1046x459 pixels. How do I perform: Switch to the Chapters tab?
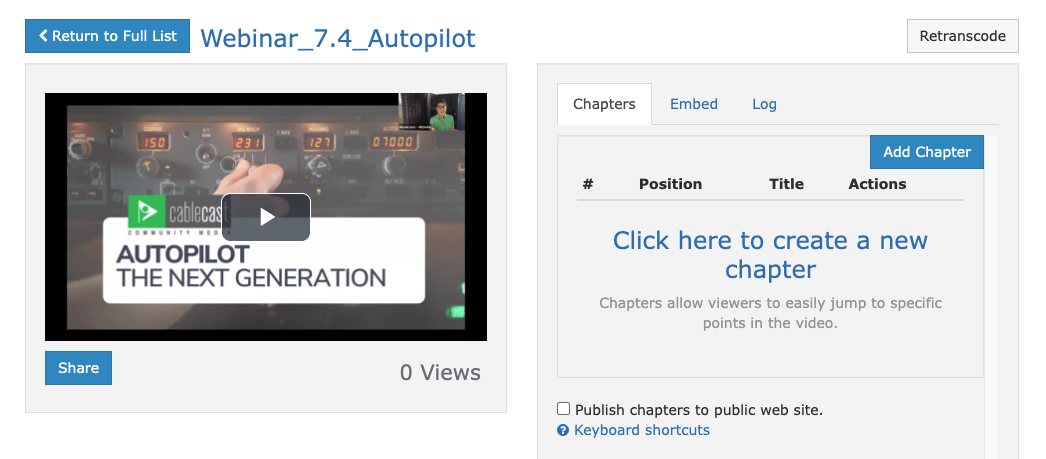coord(604,104)
